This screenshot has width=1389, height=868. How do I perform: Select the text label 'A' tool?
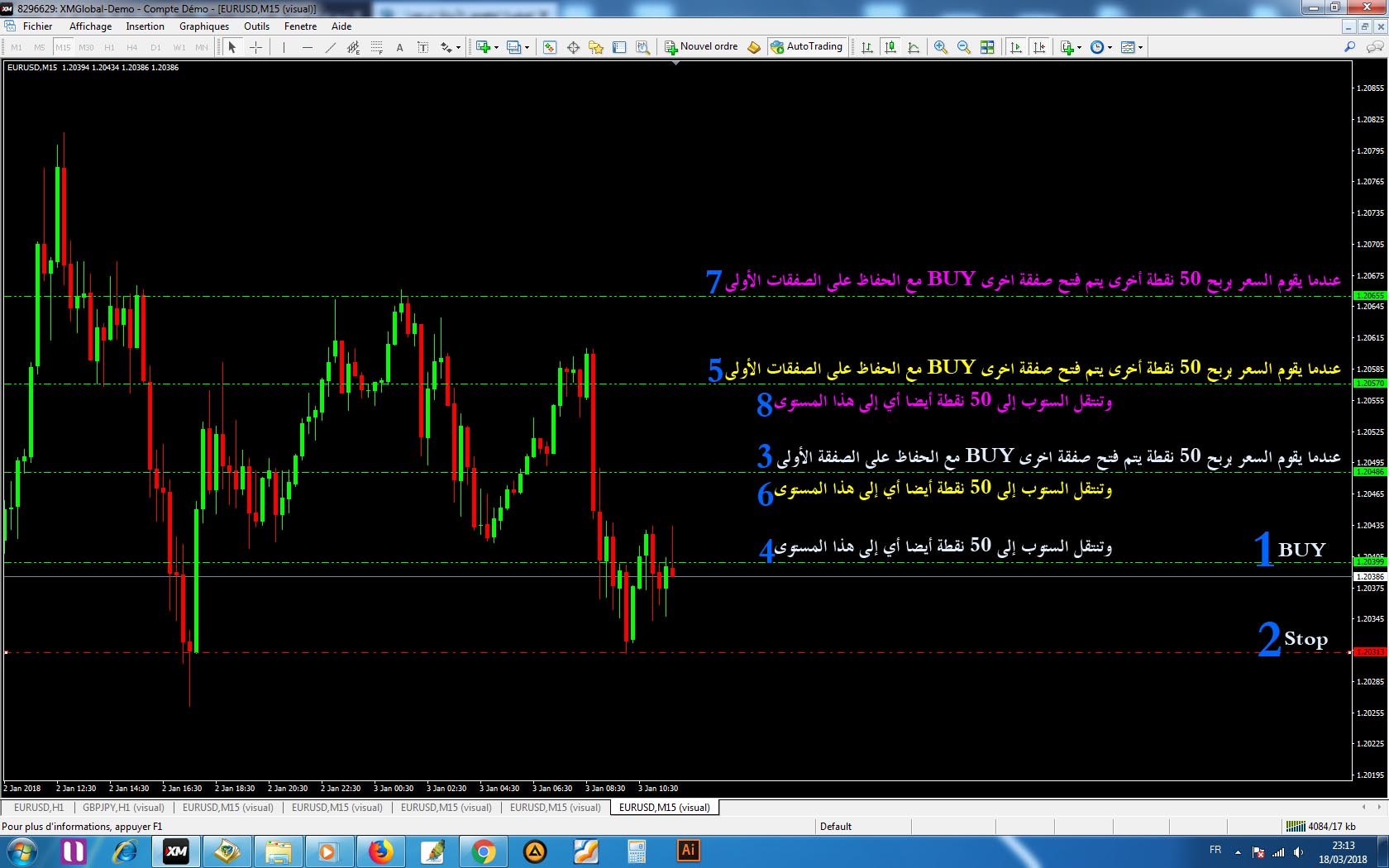[399, 47]
